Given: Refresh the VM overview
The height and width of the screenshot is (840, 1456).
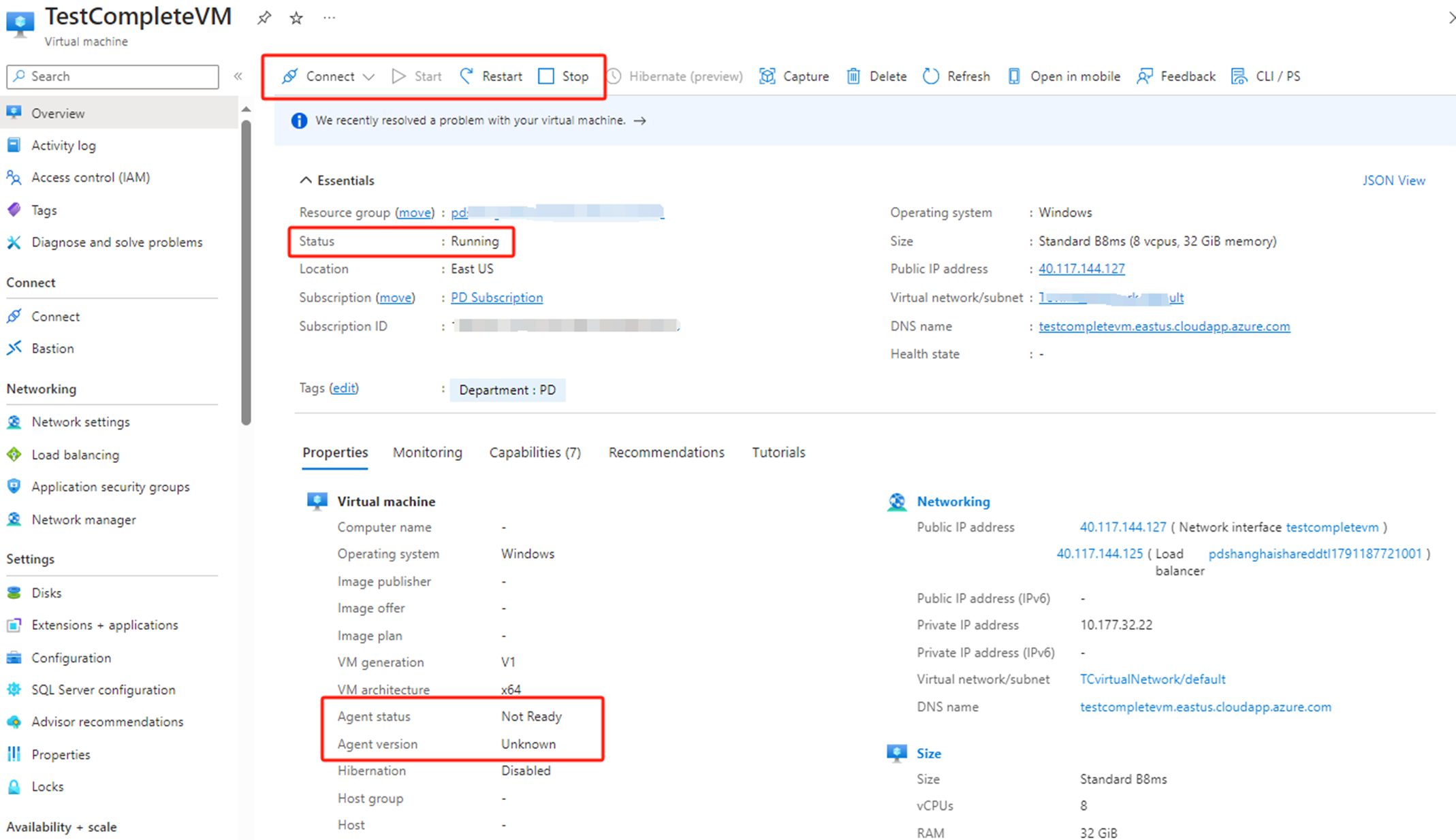Looking at the screenshot, I should [956, 76].
